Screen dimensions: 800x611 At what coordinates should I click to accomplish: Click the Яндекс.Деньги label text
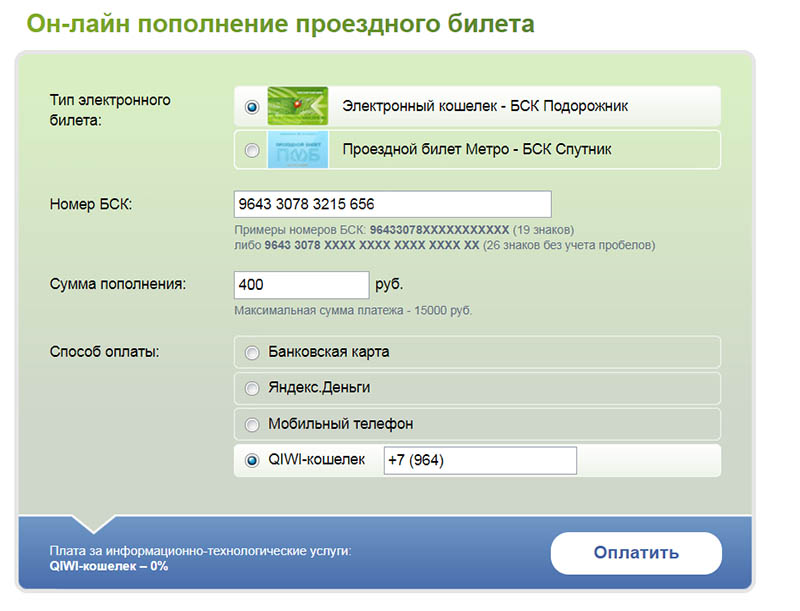[319, 388]
